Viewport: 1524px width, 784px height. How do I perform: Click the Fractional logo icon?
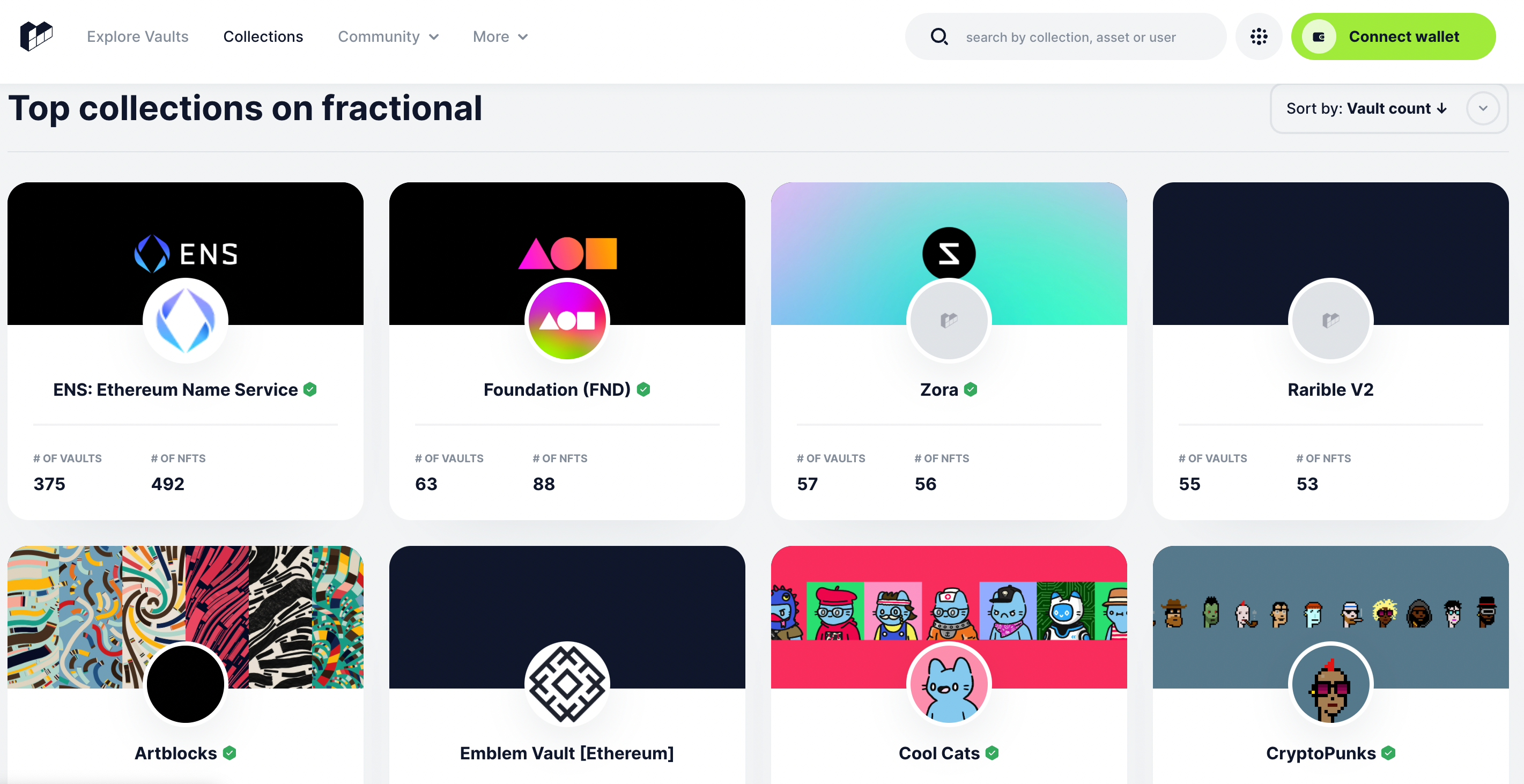pos(36,36)
